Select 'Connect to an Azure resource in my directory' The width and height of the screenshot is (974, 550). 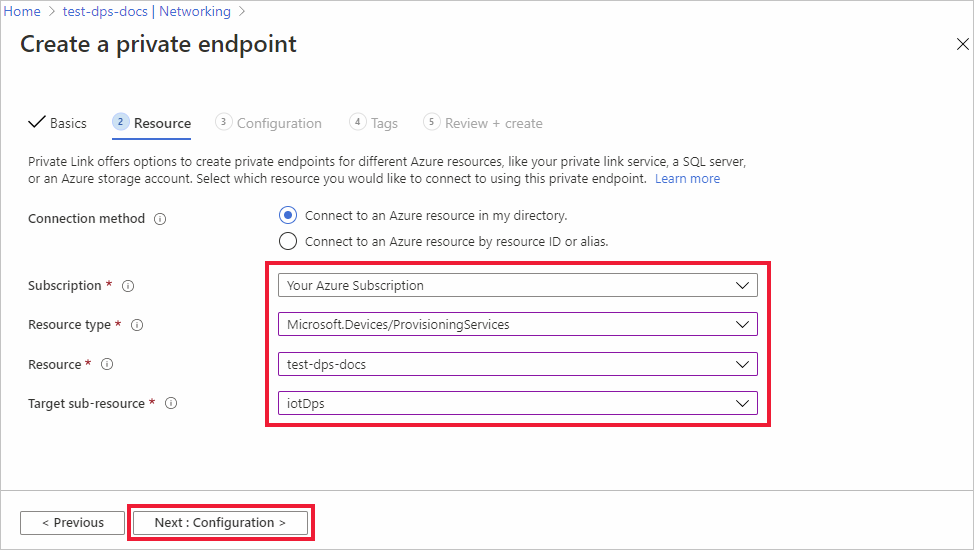288,215
